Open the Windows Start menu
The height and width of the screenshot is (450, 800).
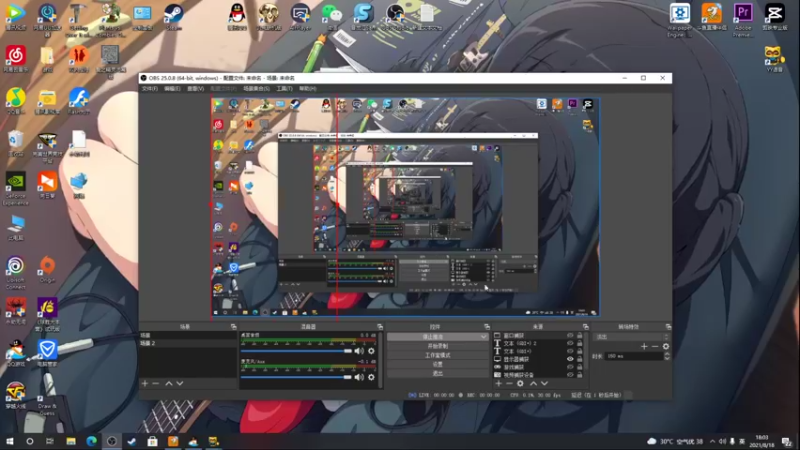[x=9, y=441]
